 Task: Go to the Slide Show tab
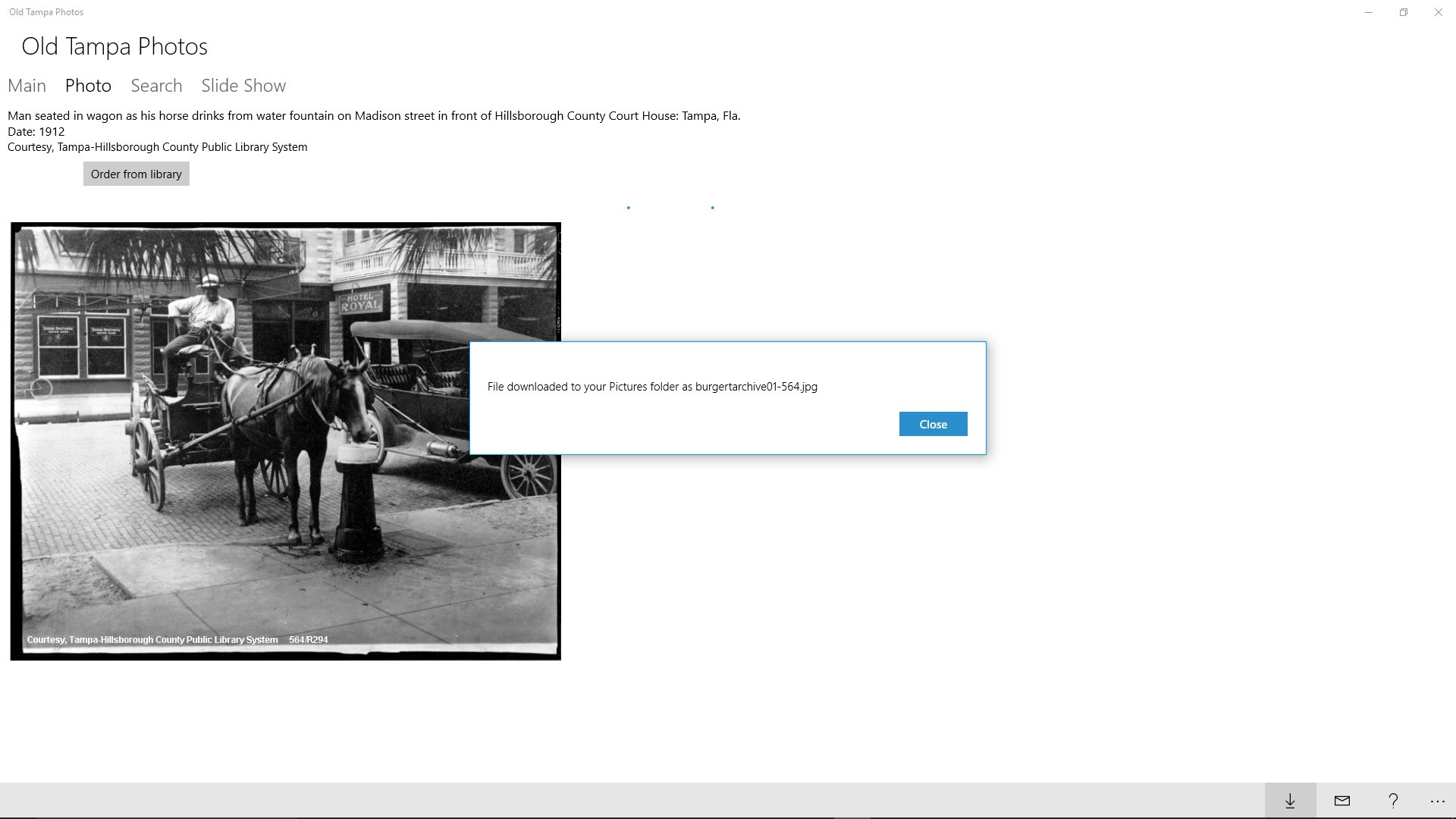click(x=243, y=86)
